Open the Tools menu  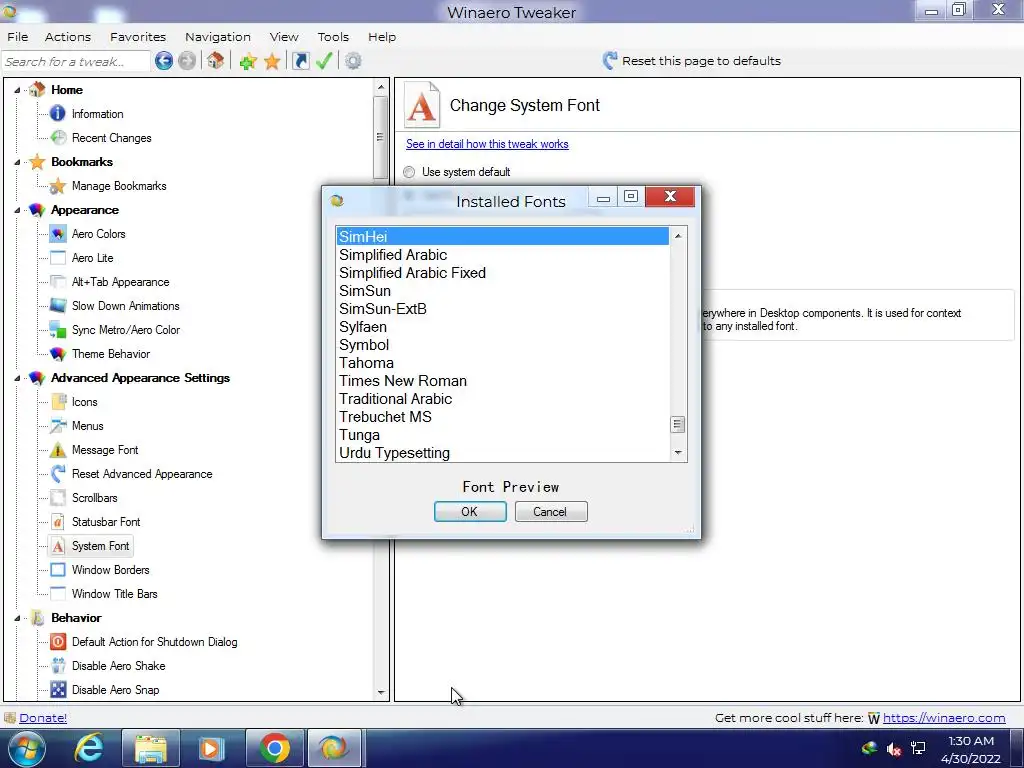[x=333, y=37]
